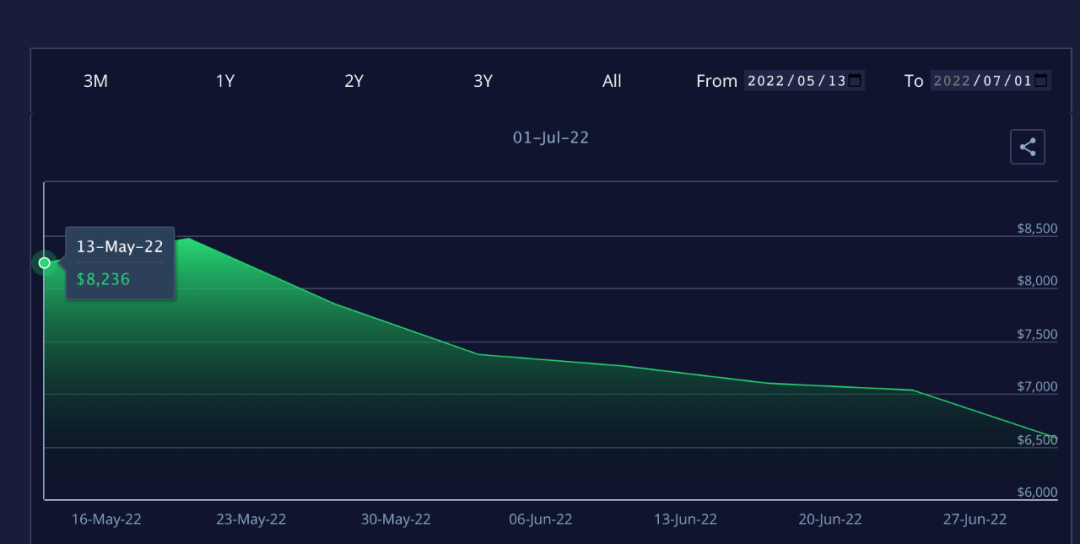The height and width of the screenshot is (544, 1080).
Task: Click the year in the To date field
Action: click(x=952, y=81)
